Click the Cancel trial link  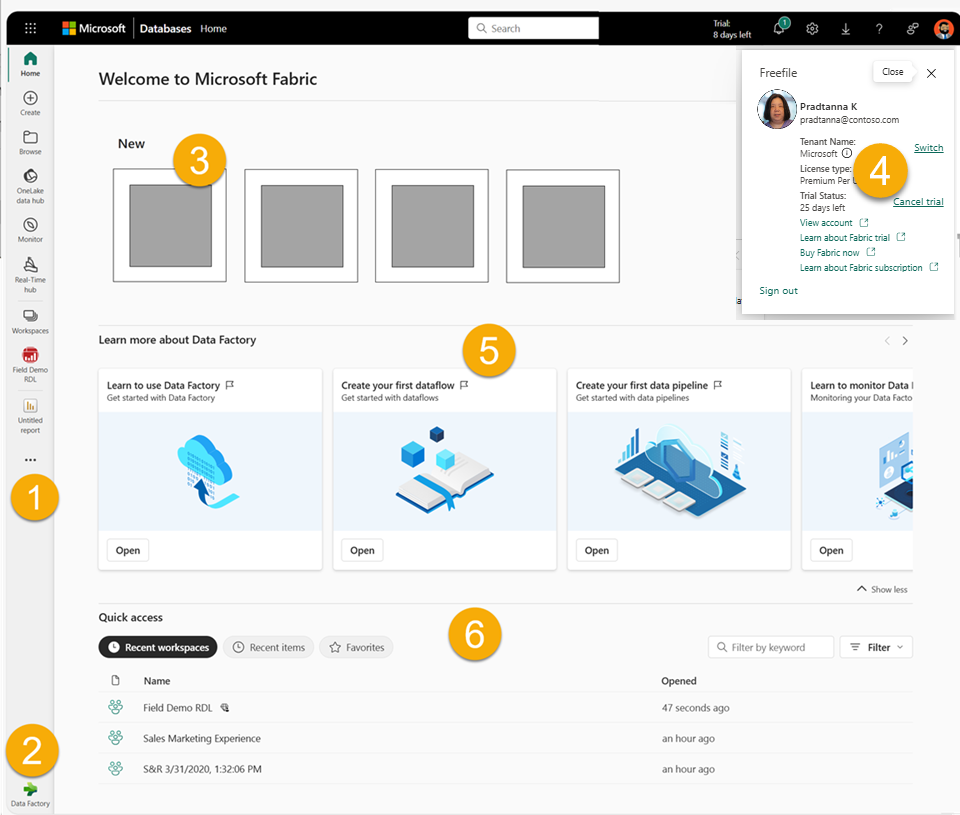point(918,201)
